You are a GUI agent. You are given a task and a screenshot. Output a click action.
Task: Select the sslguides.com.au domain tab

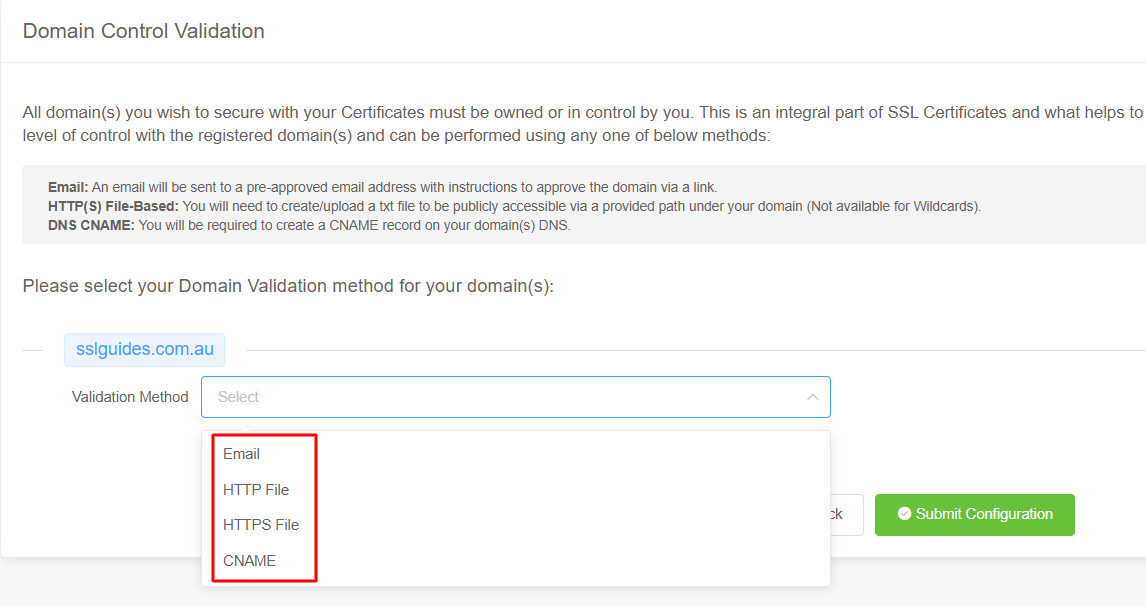(144, 350)
